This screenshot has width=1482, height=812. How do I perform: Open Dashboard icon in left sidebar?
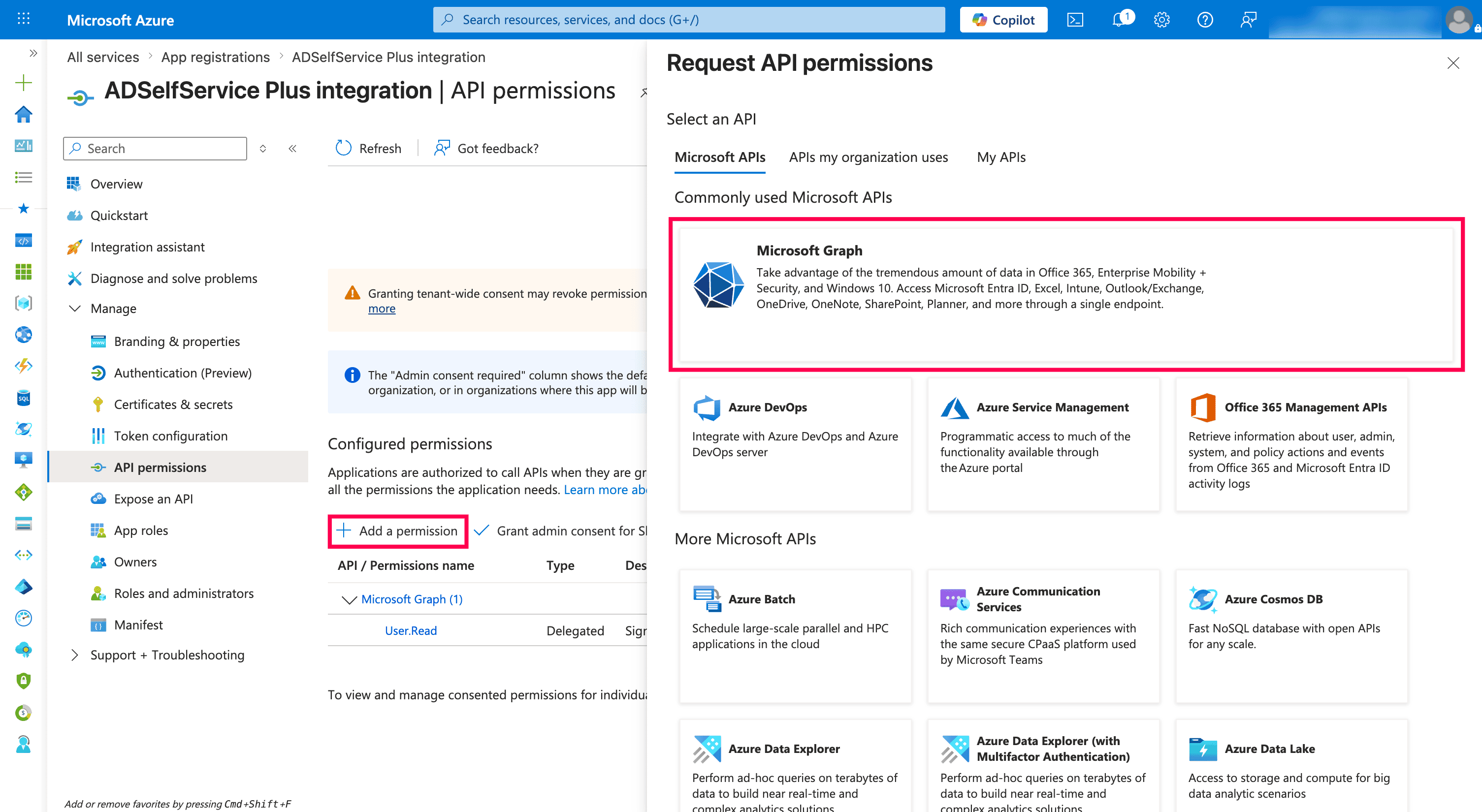click(24, 146)
